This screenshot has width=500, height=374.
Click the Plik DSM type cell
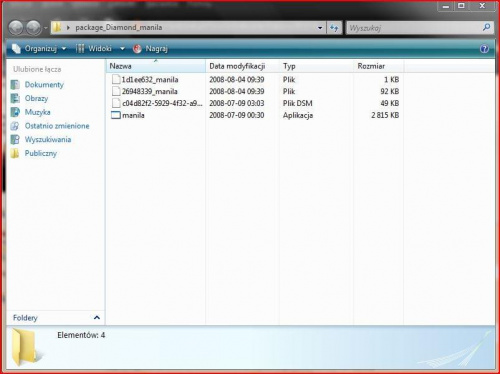(298, 103)
